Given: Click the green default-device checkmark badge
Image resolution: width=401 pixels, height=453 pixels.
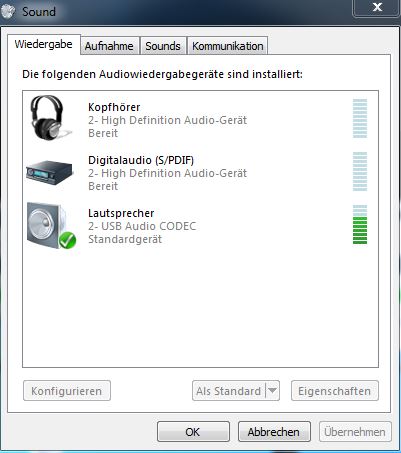Looking at the screenshot, I should click(68, 240).
